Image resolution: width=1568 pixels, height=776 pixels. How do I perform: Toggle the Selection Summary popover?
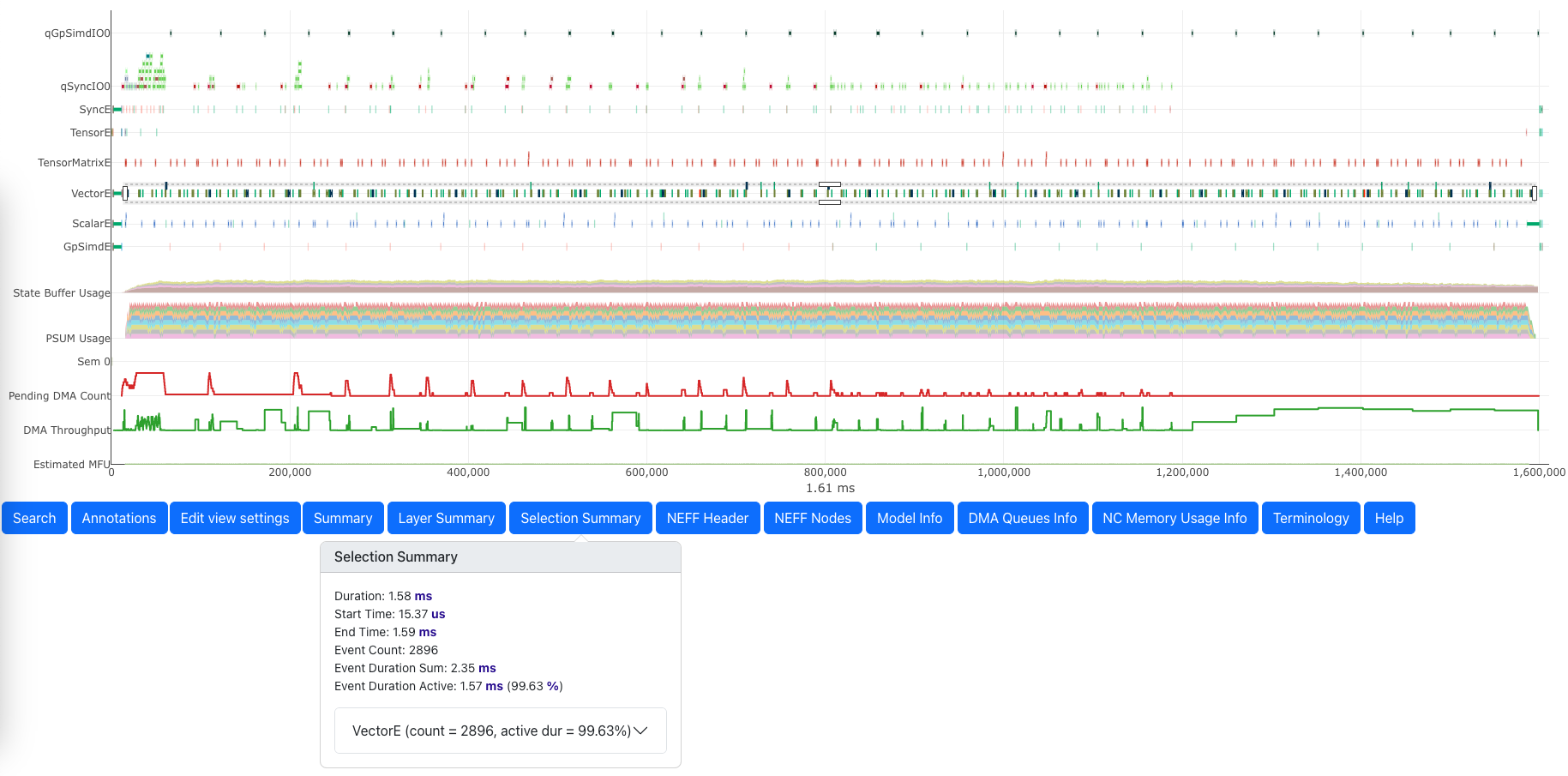(x=580, y=518)
